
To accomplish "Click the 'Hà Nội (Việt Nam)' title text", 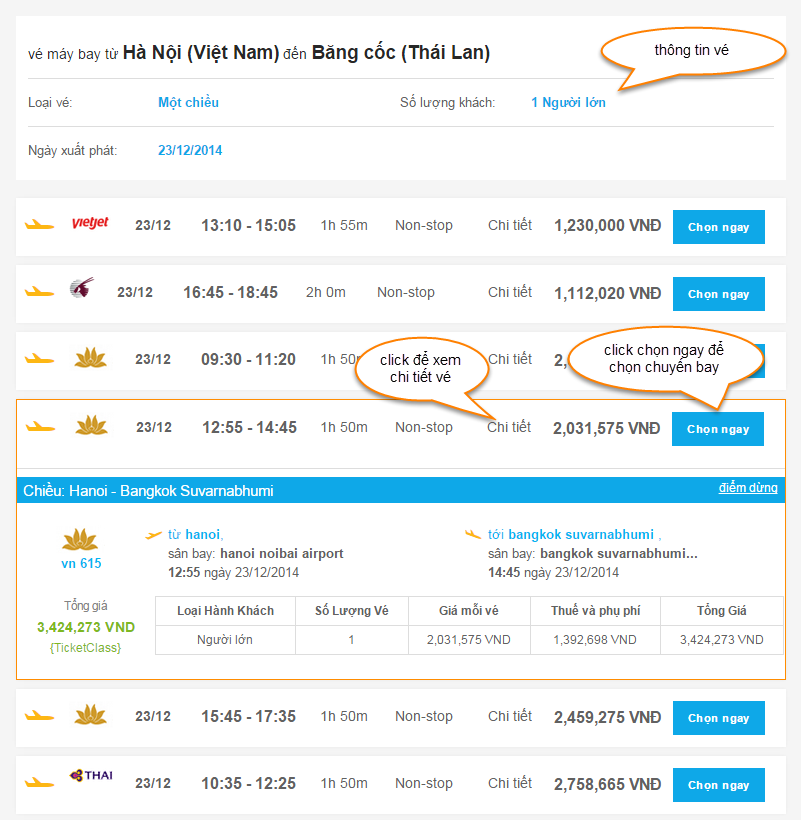I will click(201, 52).
